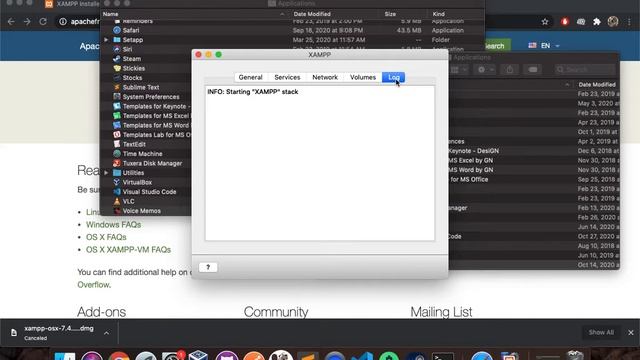This screenshot has height=360, width=640.
Task: Select the VirtualBox icon in Finder
Action: click(x=117, y=182)
